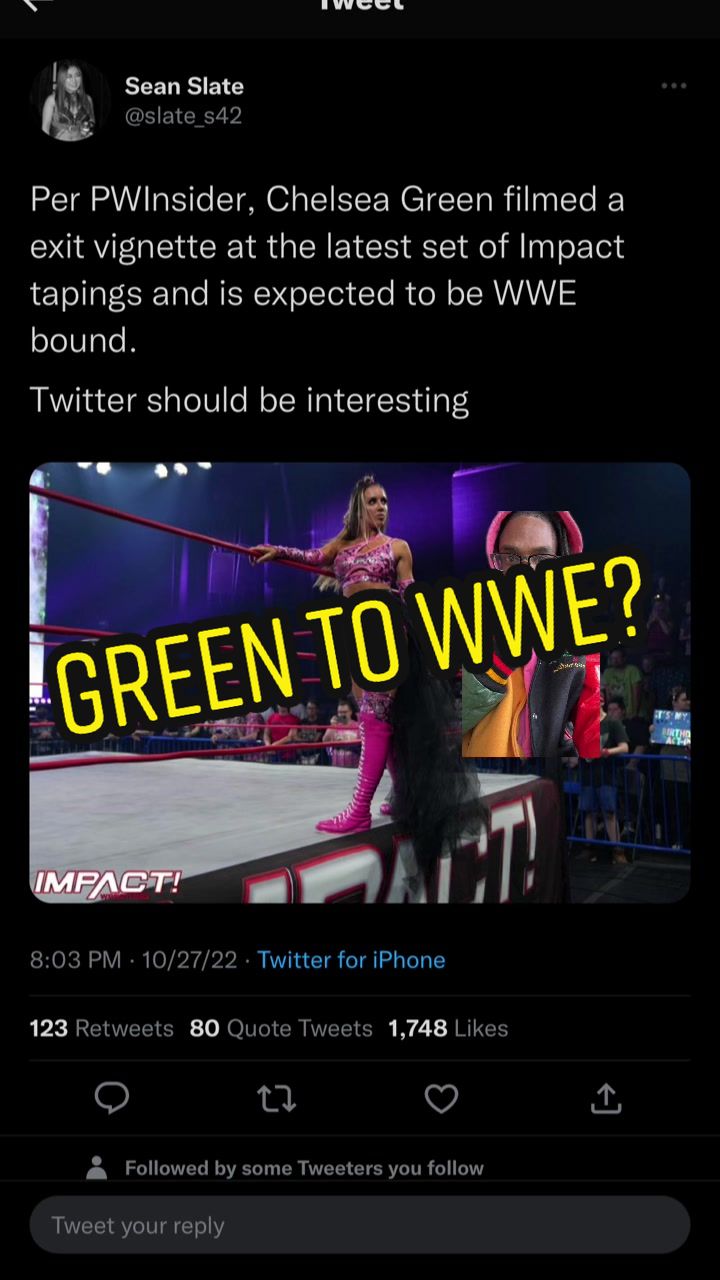Tap the person icon beside Followed by
This screenshot has height=1280, width=720.
click(x=97, y=1167)
